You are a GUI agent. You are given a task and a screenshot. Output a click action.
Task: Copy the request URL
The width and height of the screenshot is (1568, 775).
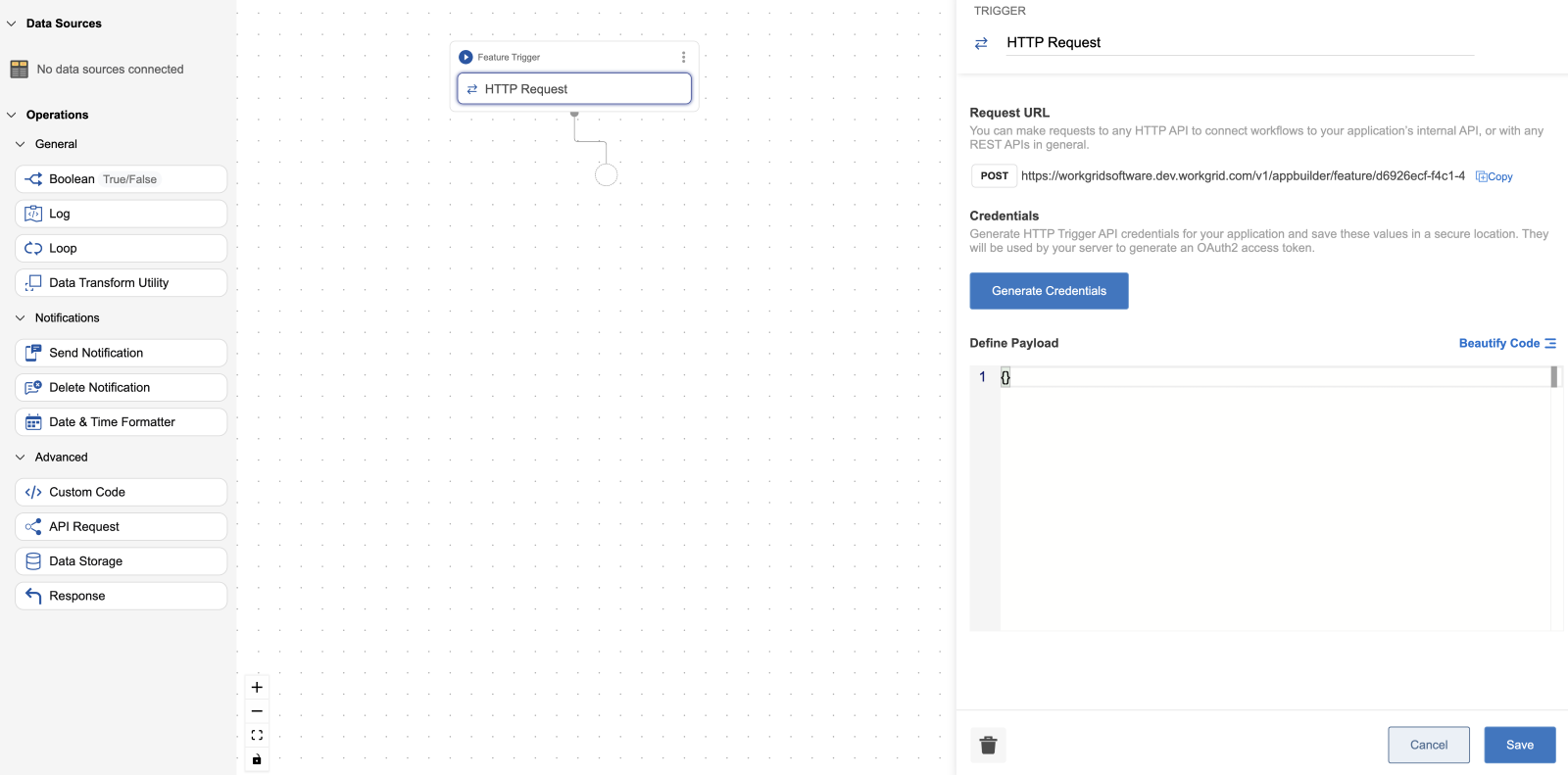1494,176
